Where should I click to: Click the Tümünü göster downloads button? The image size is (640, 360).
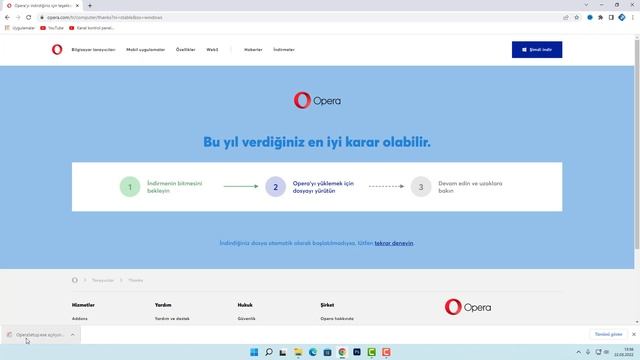608,334
